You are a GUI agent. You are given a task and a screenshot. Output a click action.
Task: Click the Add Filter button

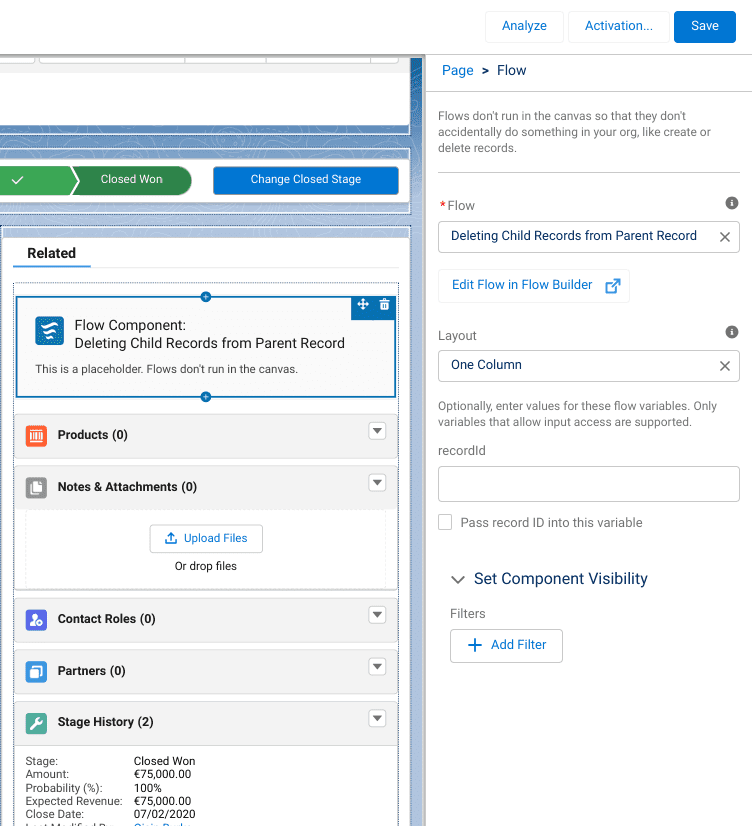pyautogui.click(x=506, y=645)
